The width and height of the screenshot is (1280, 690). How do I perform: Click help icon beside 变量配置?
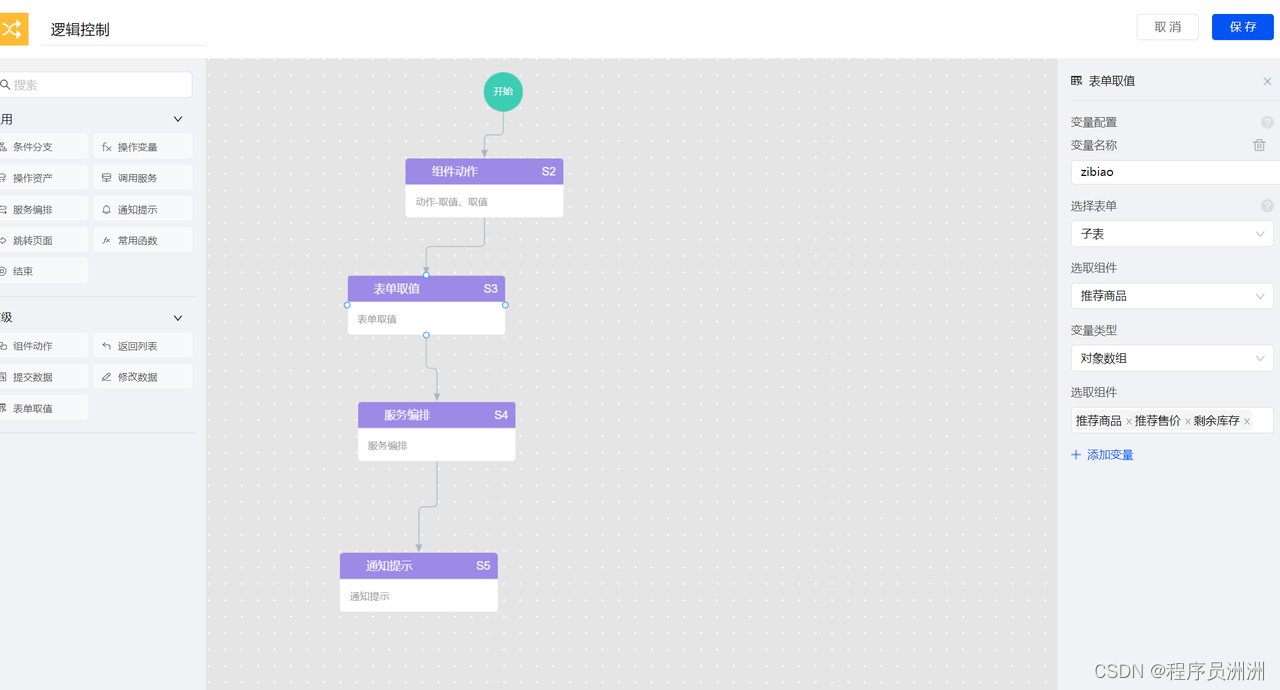coord(1267,122)
